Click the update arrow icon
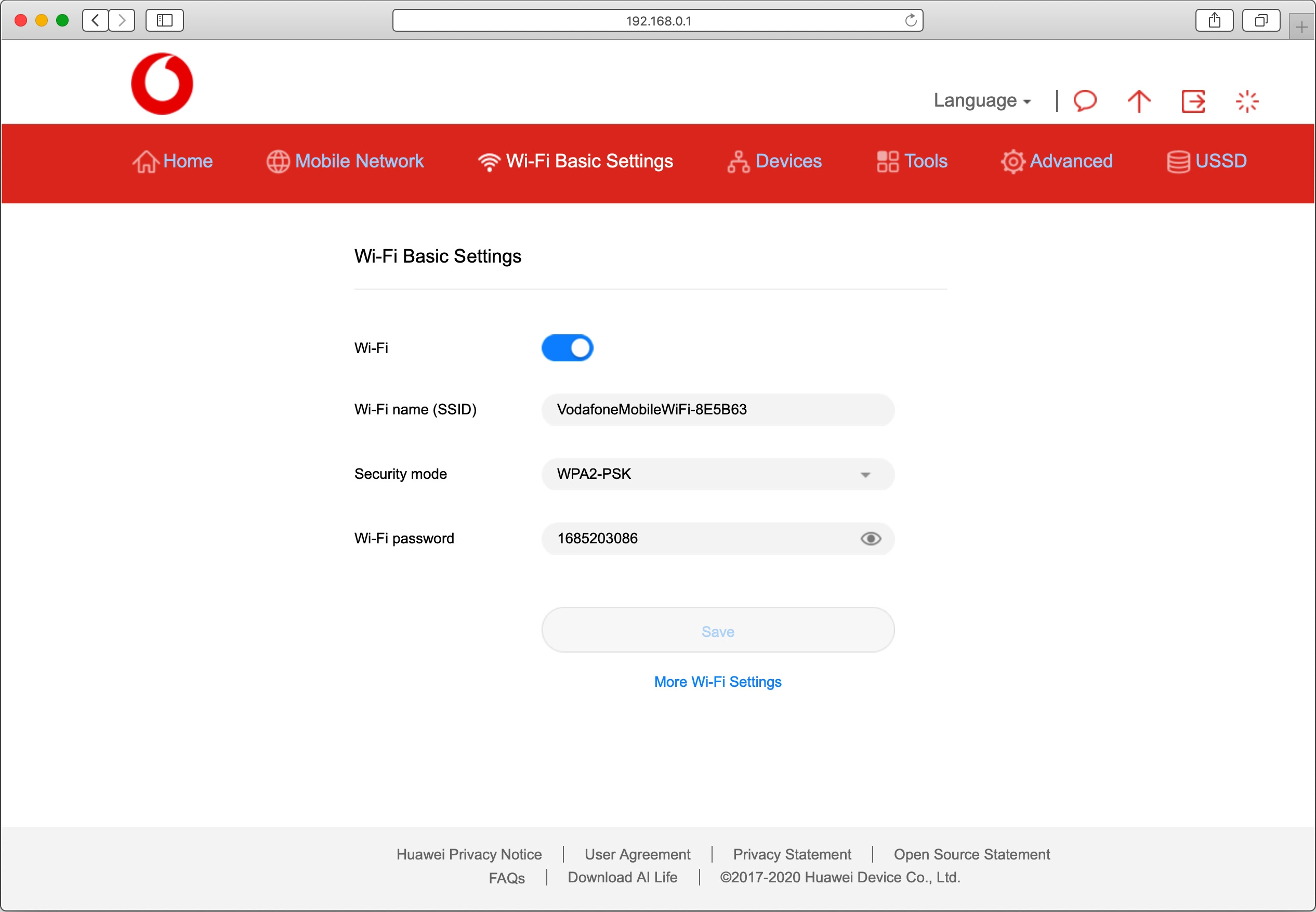Screen dimensions: 1316x912 pos(1139,101)
